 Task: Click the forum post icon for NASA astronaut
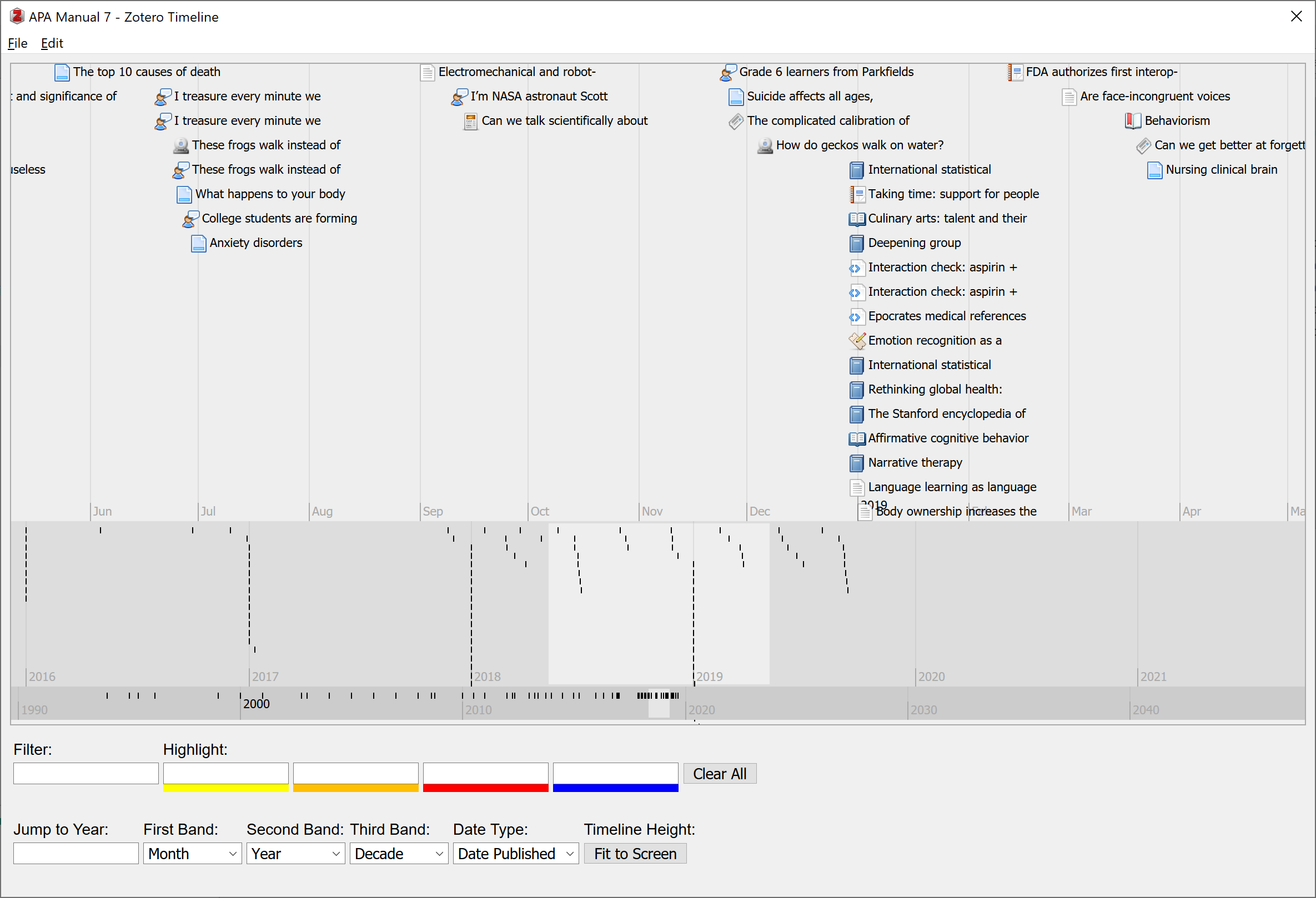[x=459, y=97]
